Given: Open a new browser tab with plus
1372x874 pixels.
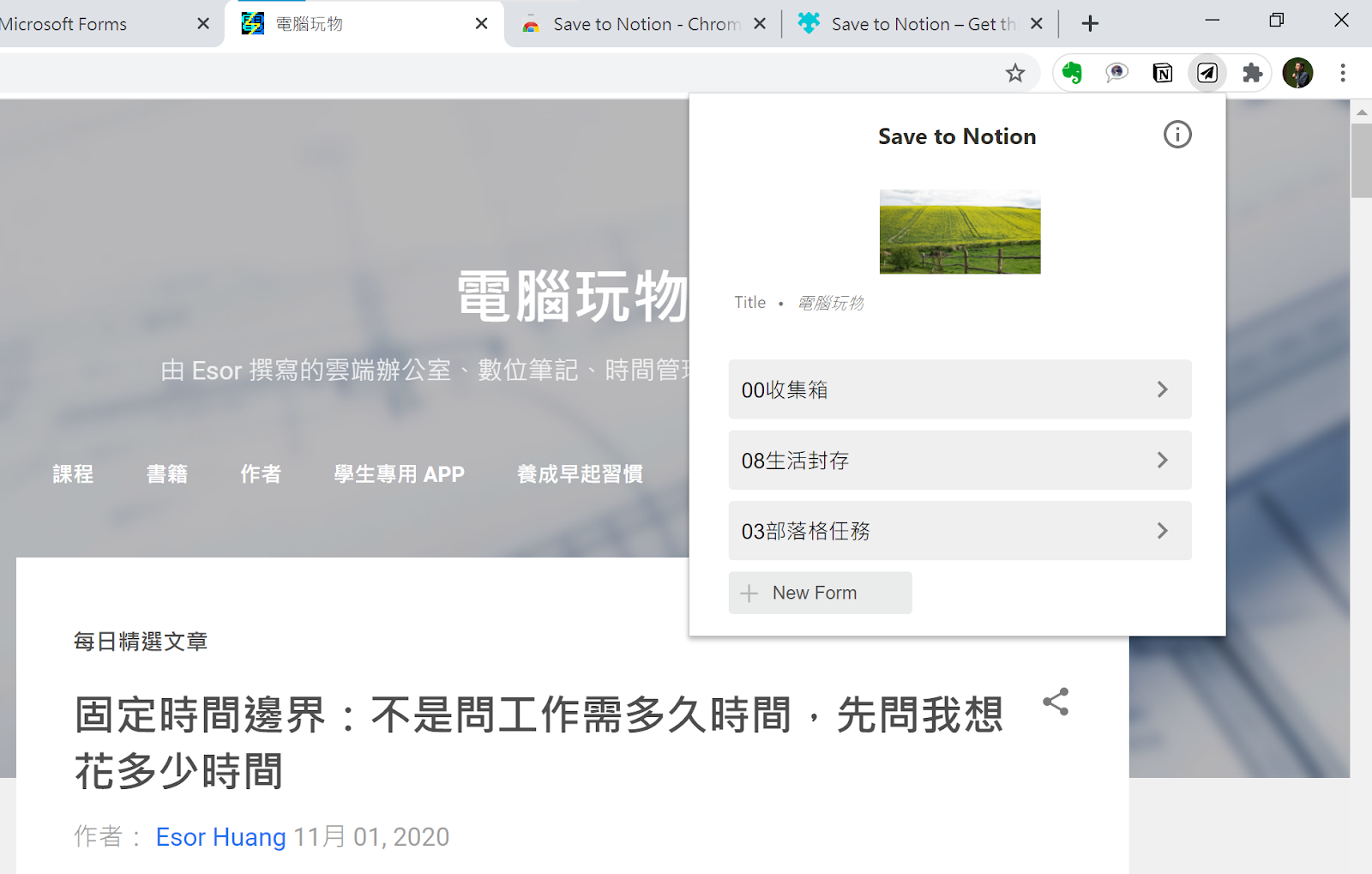Looking at the screenshot, I should click(x=1090, y=24).
